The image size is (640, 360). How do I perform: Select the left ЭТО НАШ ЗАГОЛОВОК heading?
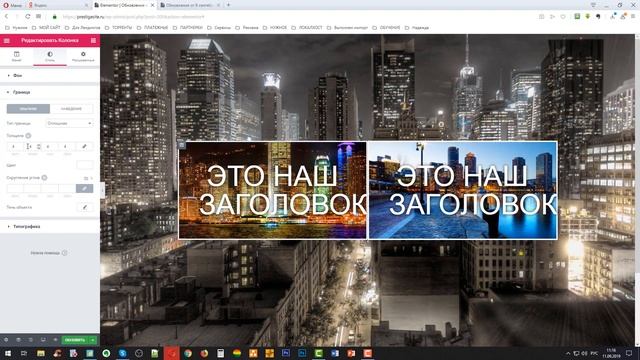[282, 190]
